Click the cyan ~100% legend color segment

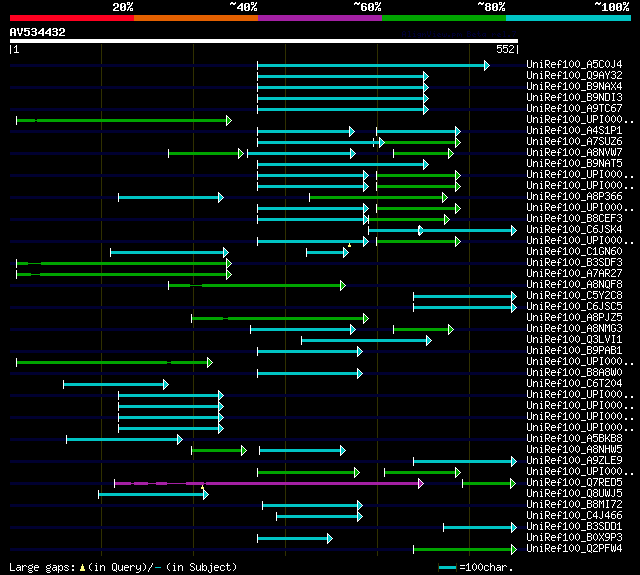click(x=569, y=18)
